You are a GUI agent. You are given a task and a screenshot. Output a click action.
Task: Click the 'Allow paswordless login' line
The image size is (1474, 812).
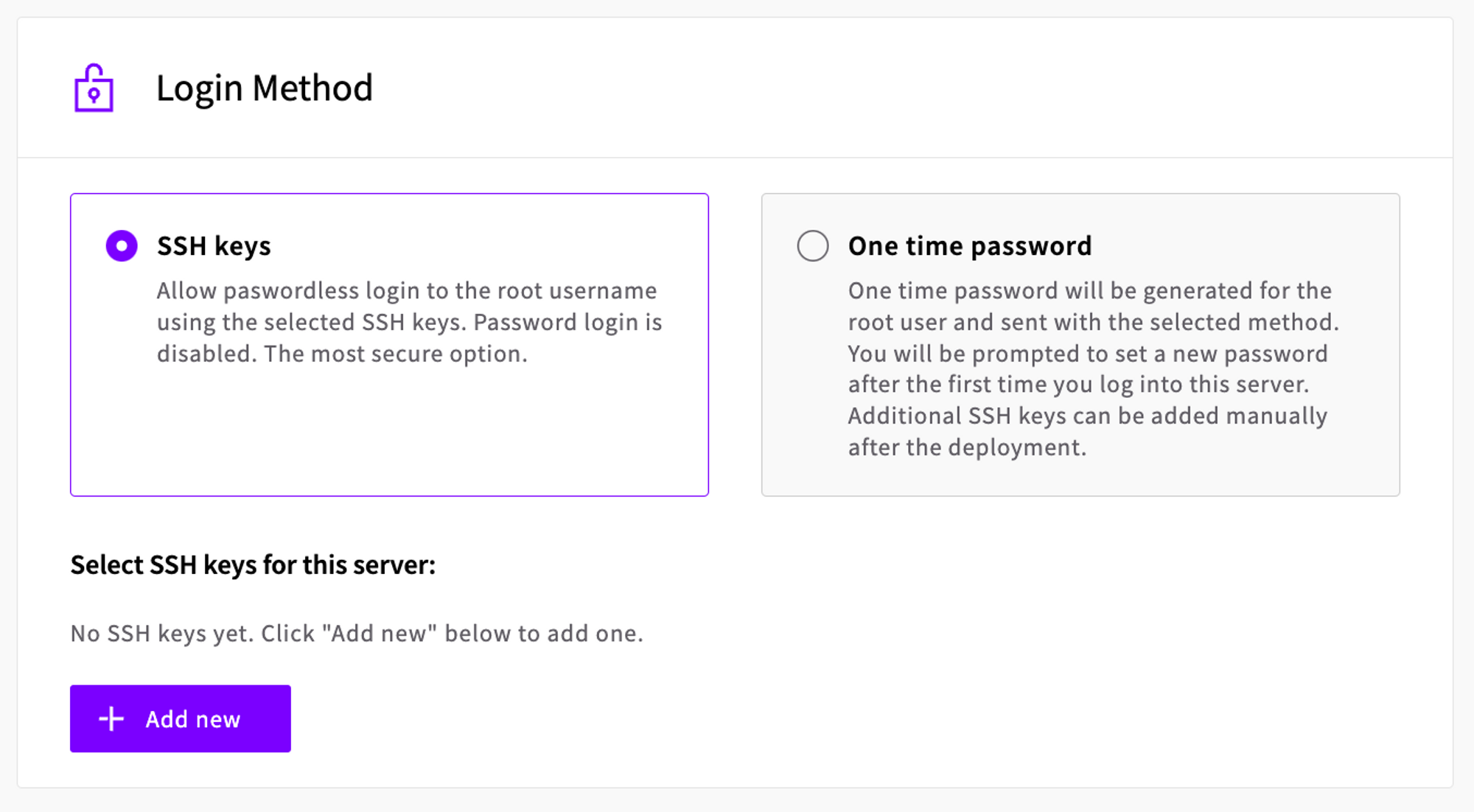coord(406,291)
